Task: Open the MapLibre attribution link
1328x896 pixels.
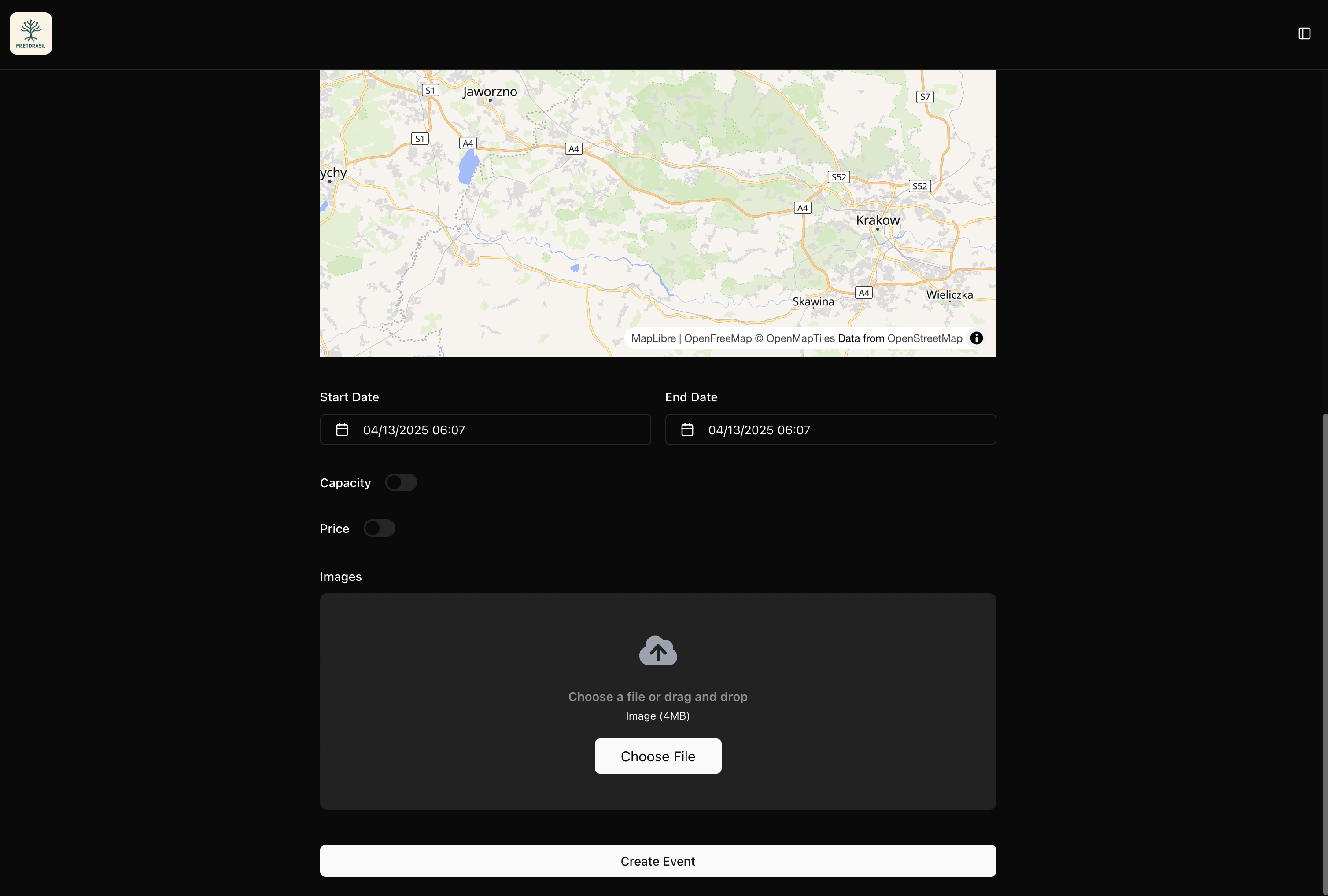Action: [x=653, y=338]
